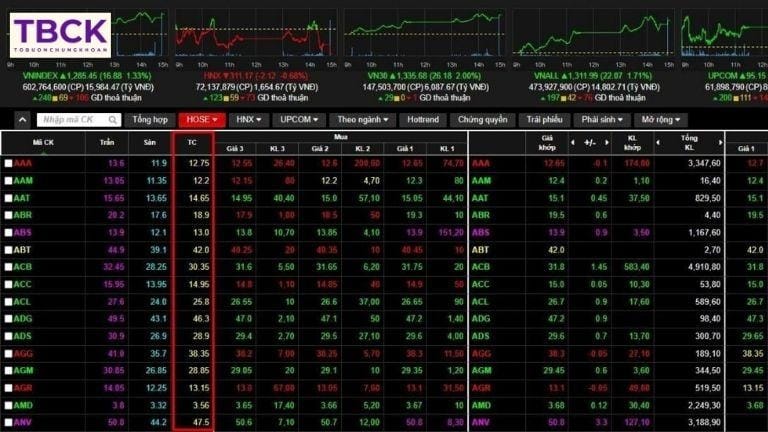Open the HNX dropdown menu

(249, 120)
